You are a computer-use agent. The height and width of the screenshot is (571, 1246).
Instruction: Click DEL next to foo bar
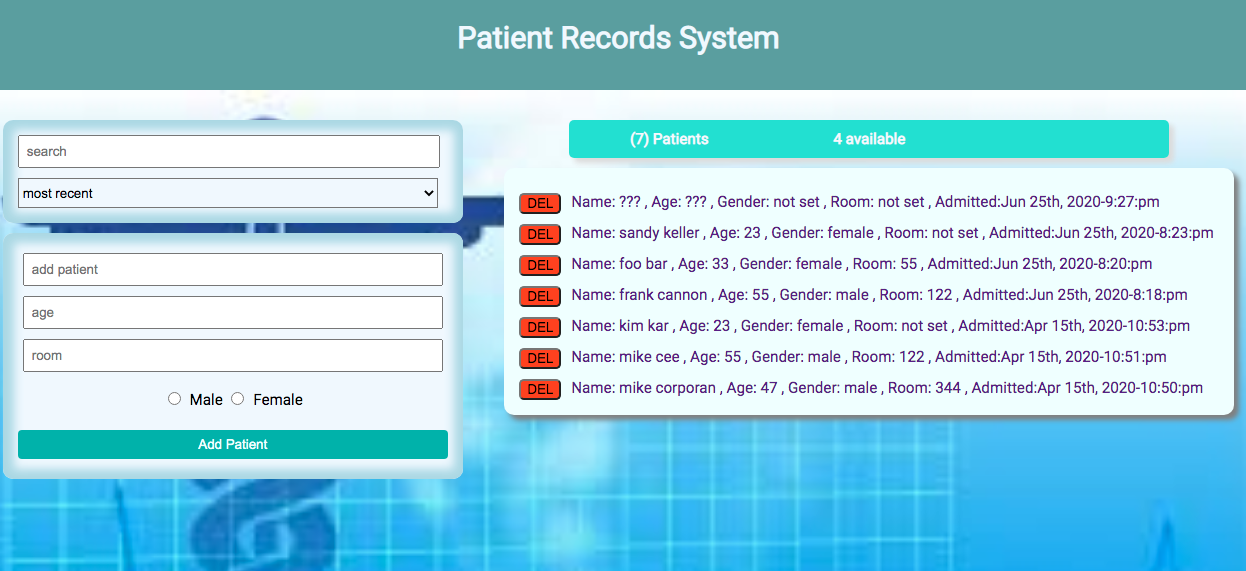540,265
